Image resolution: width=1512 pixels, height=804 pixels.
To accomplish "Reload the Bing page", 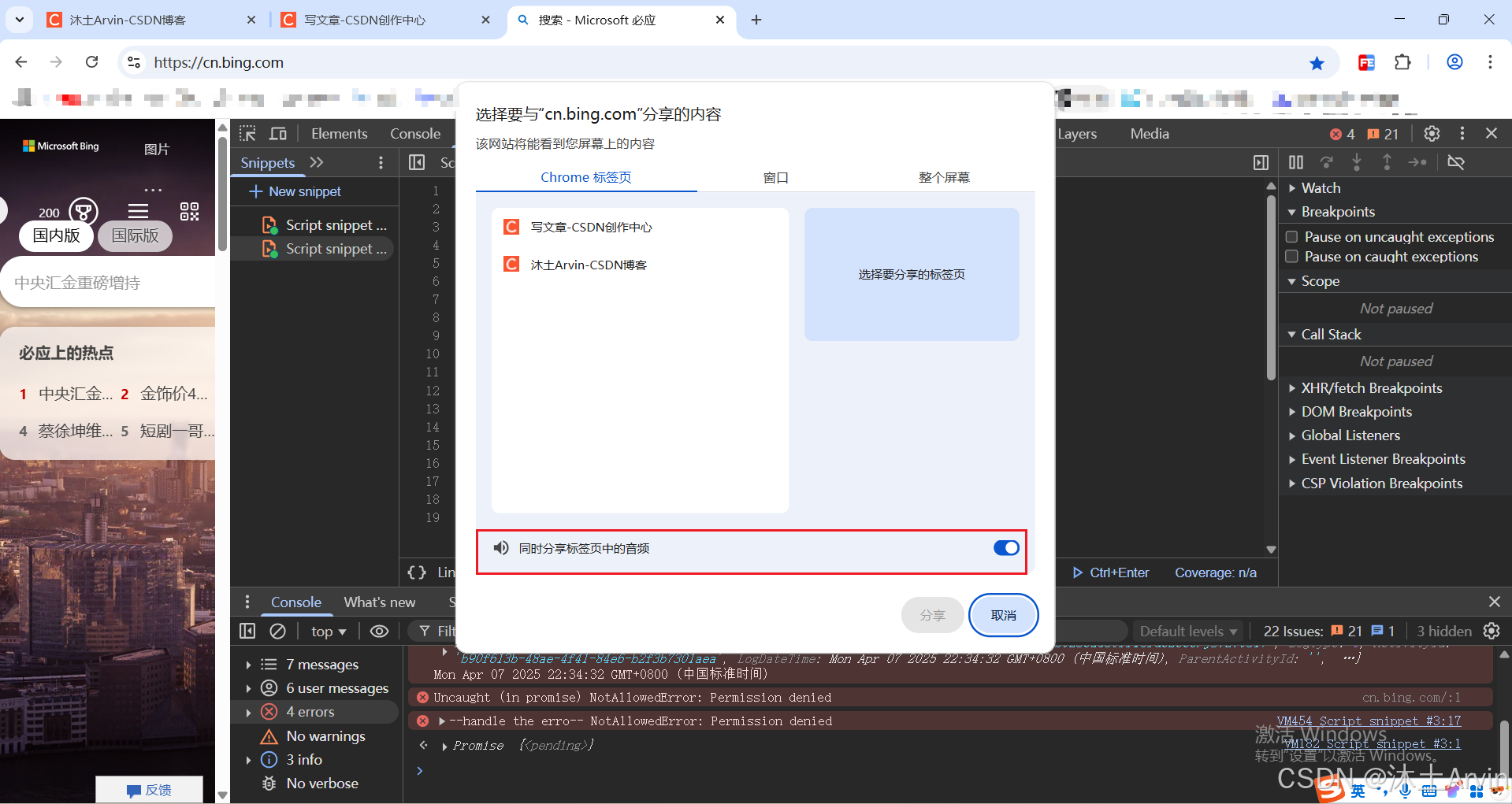I will pyautogui.click(x=92, y=62).
